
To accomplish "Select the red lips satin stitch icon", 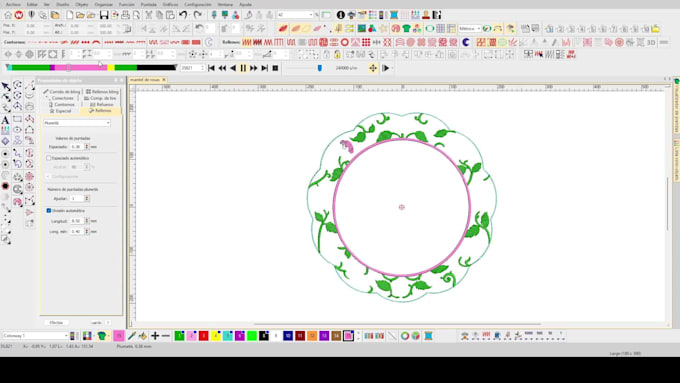I will [283, 29].
